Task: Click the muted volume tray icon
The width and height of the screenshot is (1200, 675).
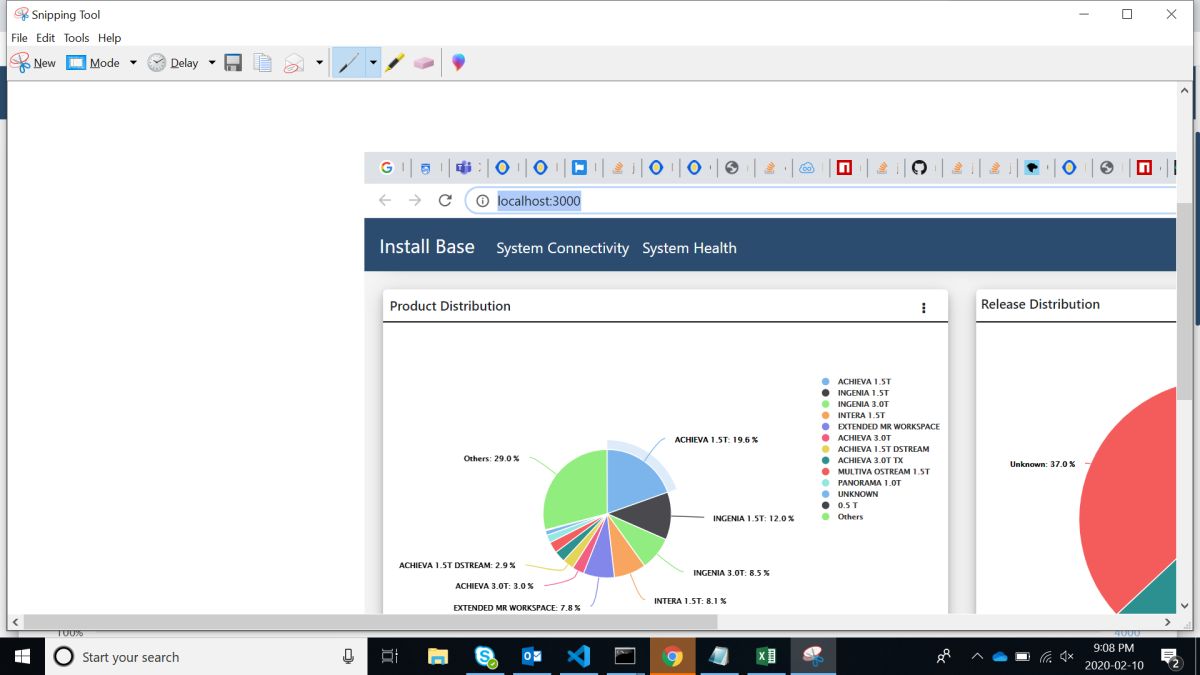Action: pyautogui.click(x=1067, y=656)
